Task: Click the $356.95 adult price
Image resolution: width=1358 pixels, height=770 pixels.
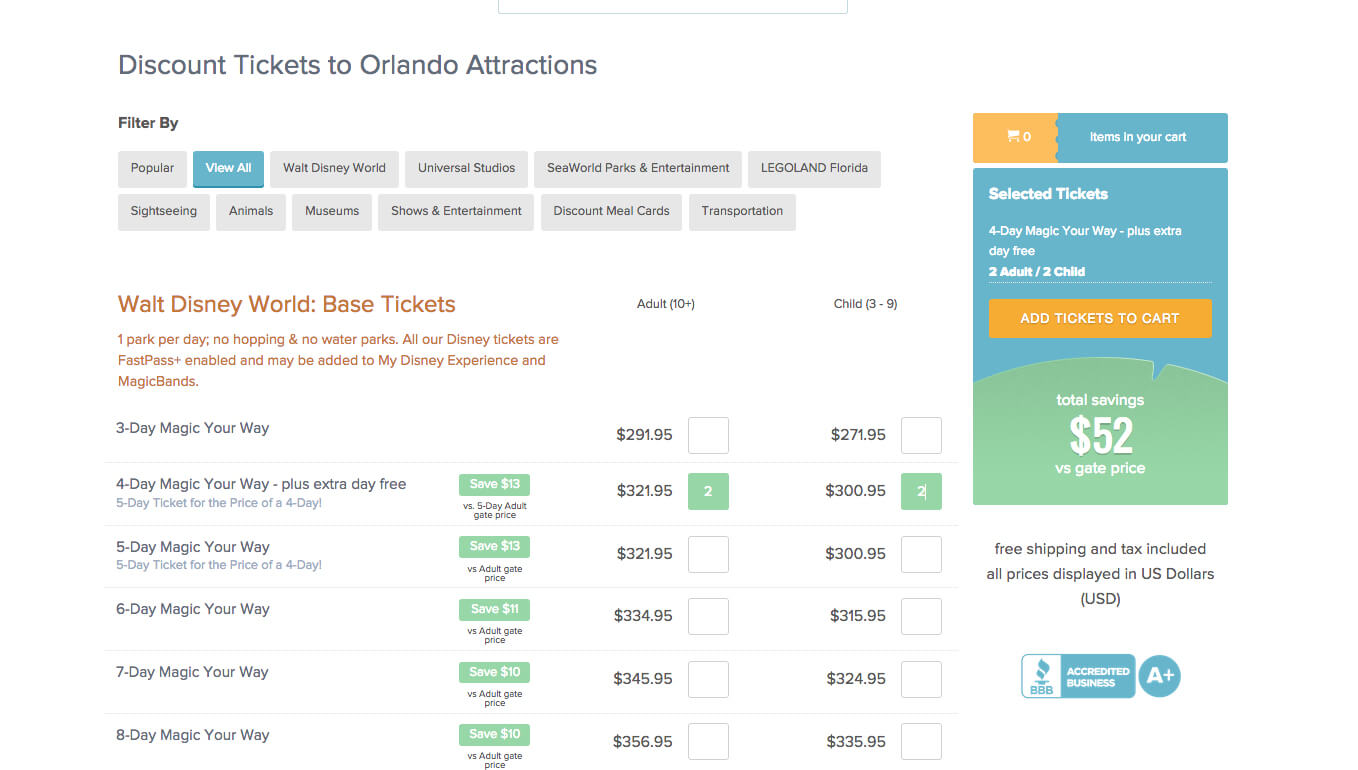Action: 643,742
